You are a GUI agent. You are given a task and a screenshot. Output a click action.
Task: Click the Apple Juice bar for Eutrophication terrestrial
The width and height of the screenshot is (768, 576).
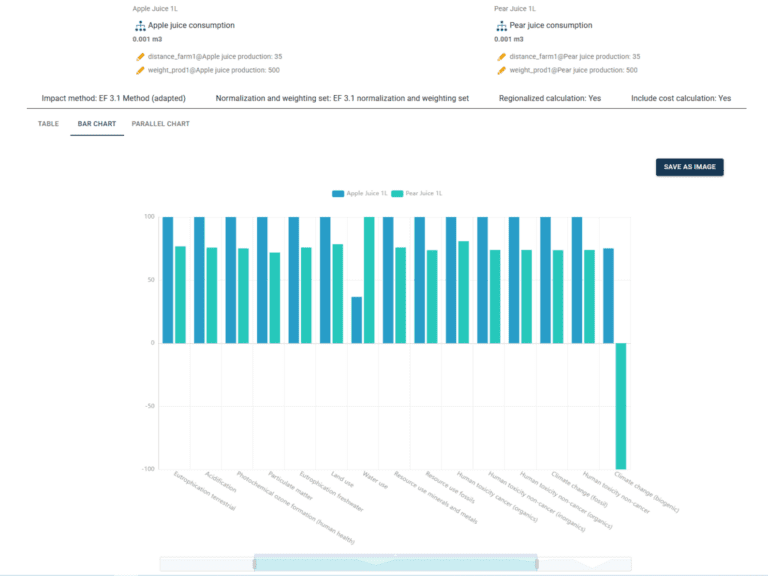(168, 280)
